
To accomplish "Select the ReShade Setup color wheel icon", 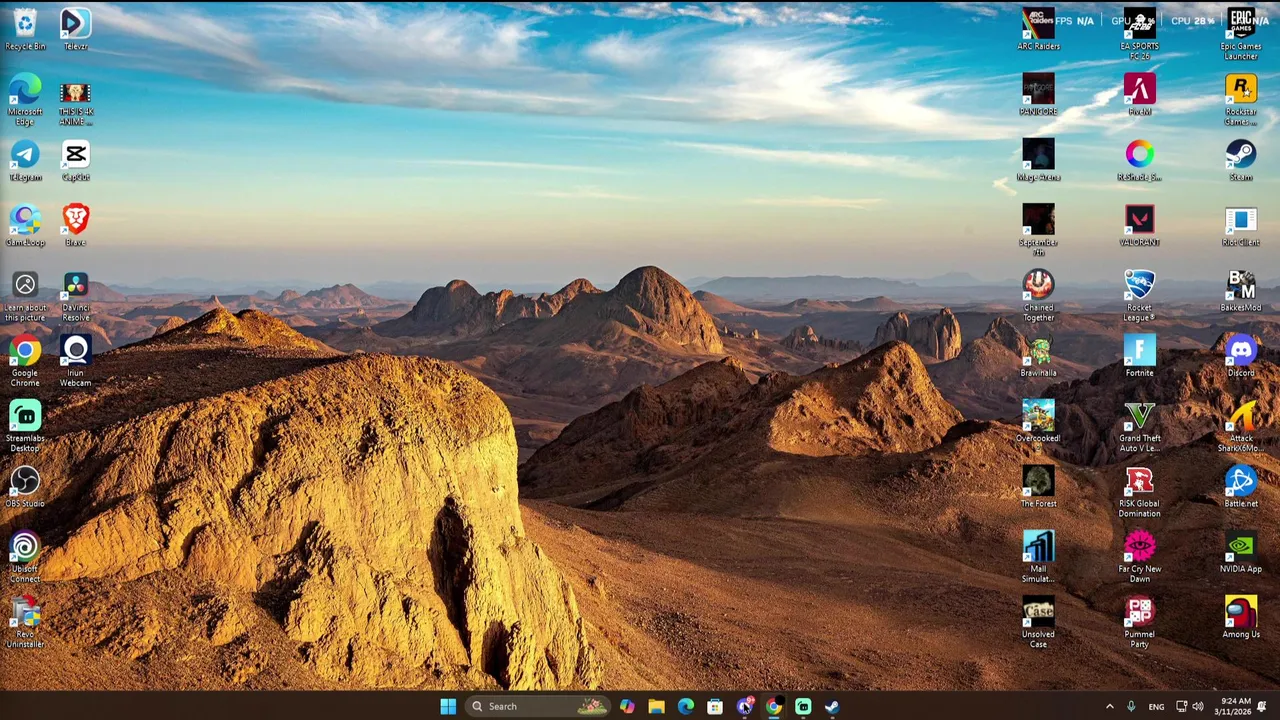I will click(x=1139, y=160).
